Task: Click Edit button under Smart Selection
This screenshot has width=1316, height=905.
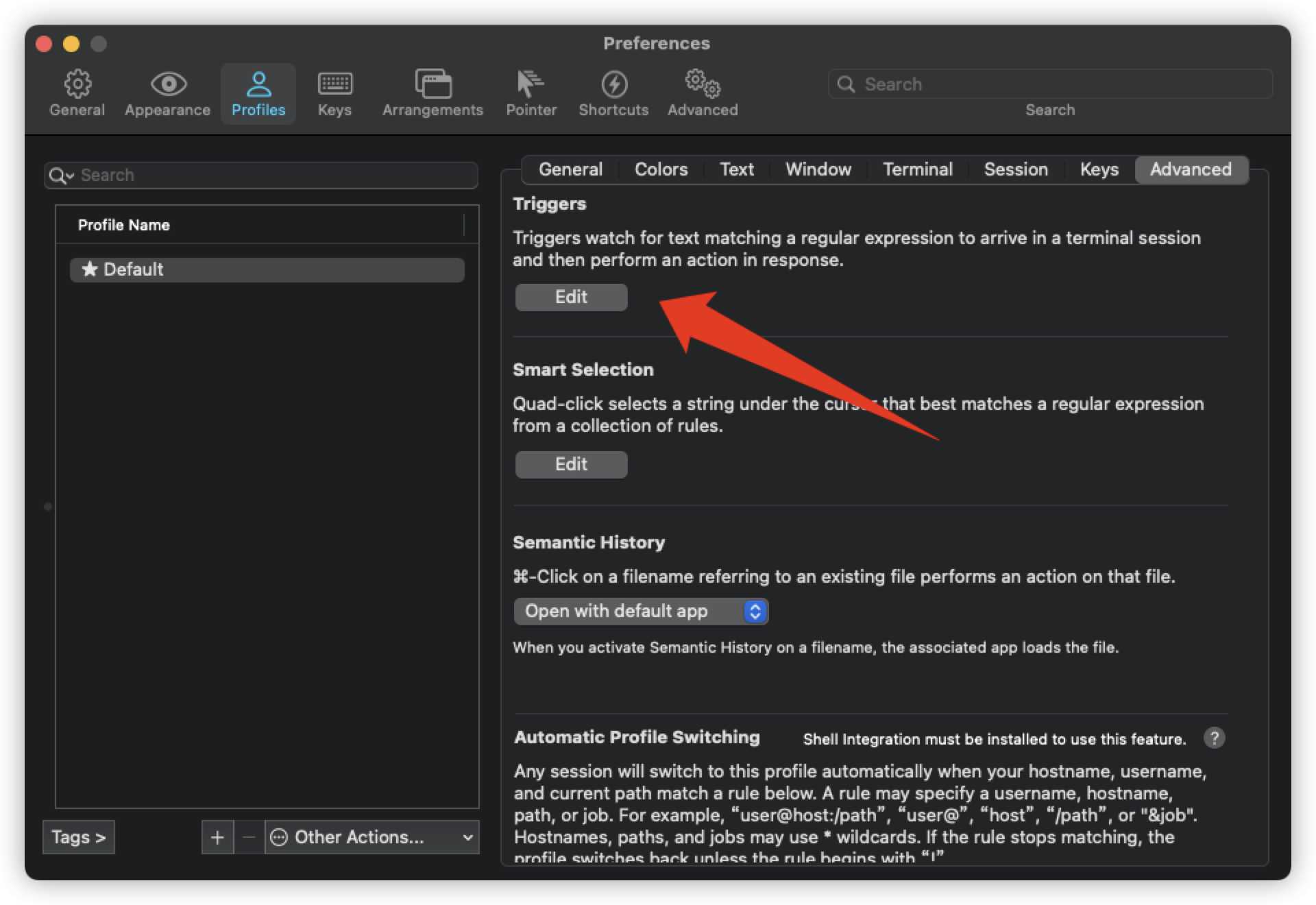Action: pyautogui.click(x=571, y=464)
